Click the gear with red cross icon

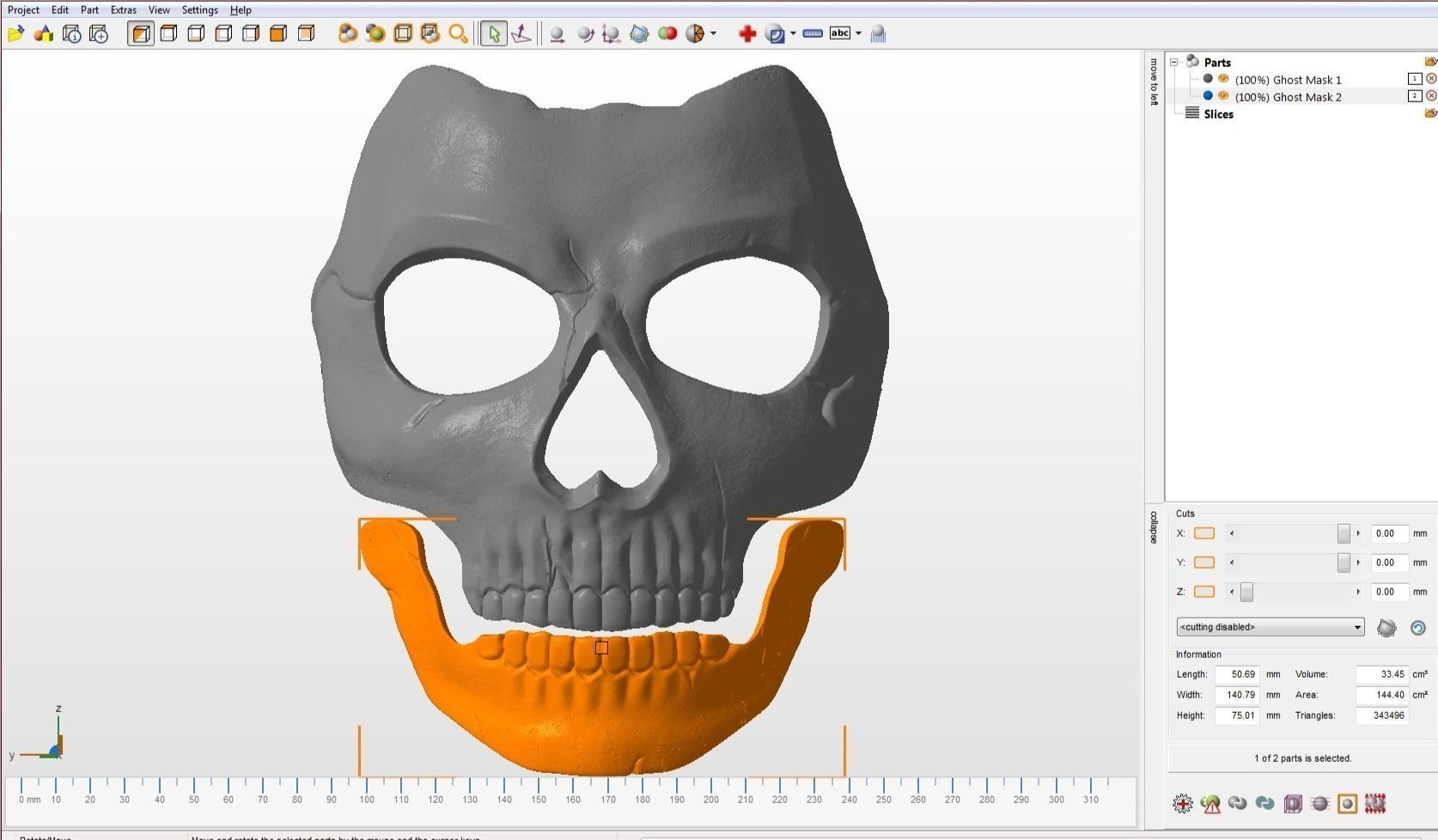click(1183, 804)
